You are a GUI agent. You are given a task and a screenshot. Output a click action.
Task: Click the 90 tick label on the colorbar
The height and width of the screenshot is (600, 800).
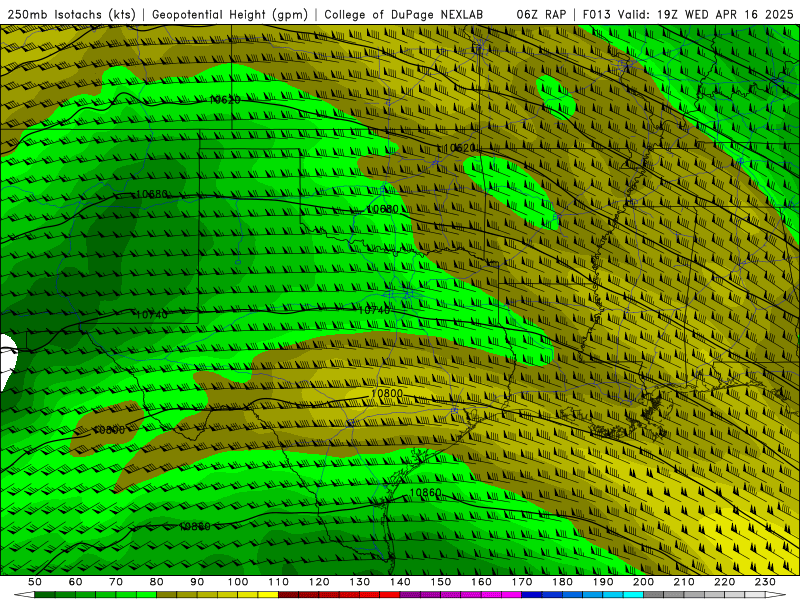[x=197, y=582]
